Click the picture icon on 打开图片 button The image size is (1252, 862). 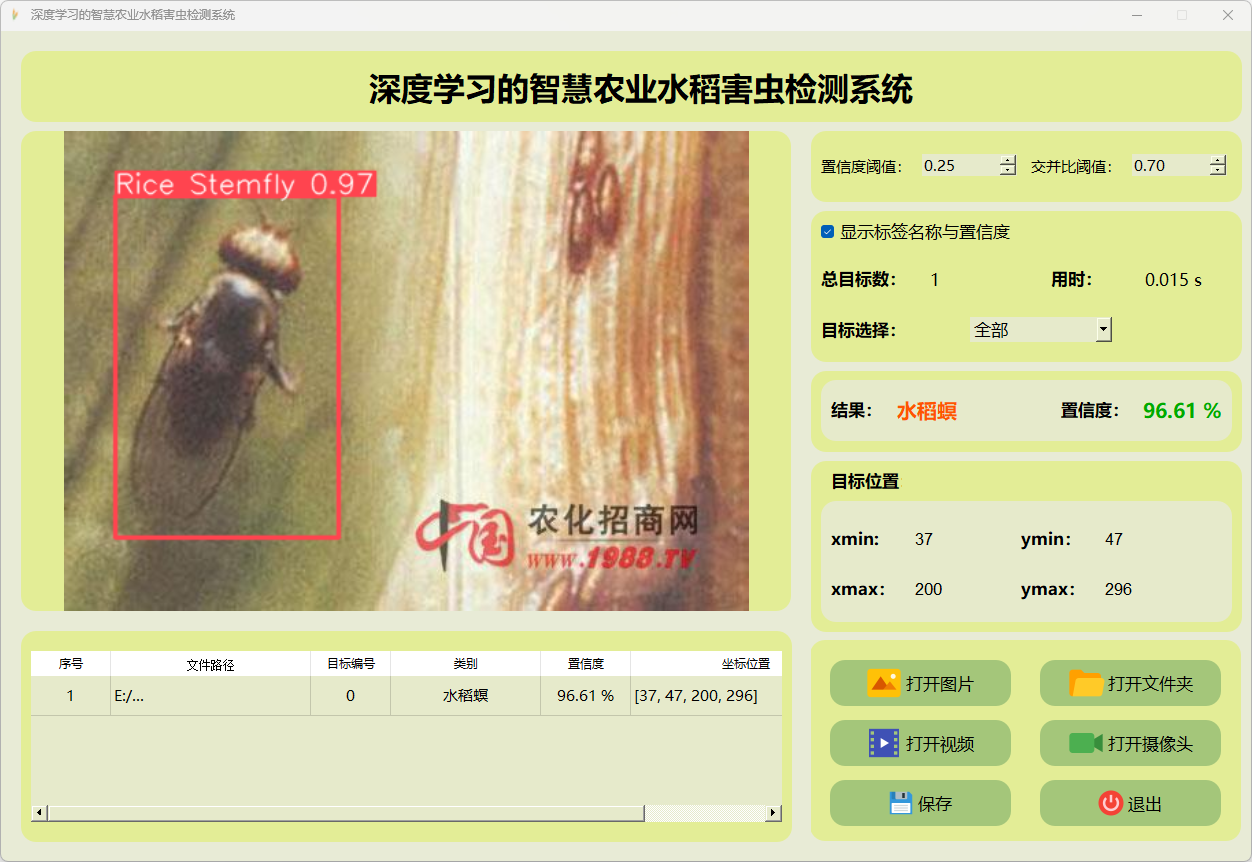pos(884,684)
